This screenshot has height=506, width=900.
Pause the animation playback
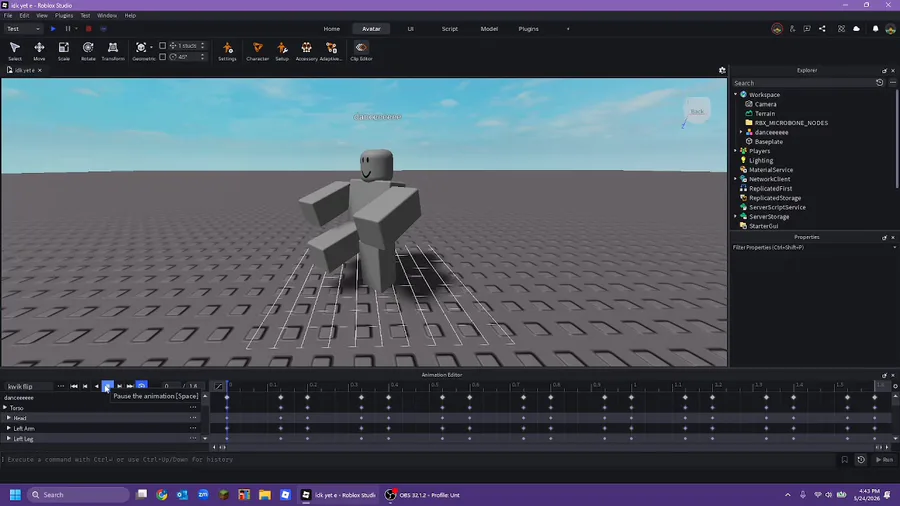(107, 386)
